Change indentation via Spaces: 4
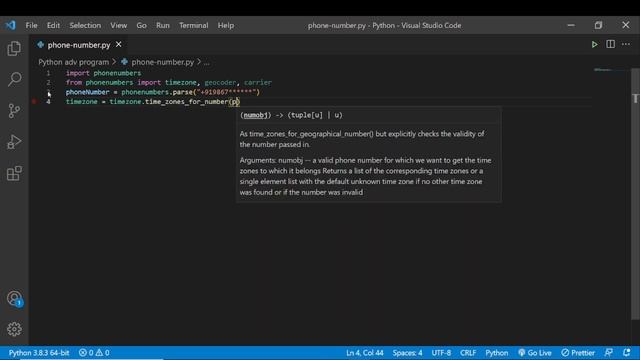The width and height of the screenshot is (640, 360). [x=407, y=353]
